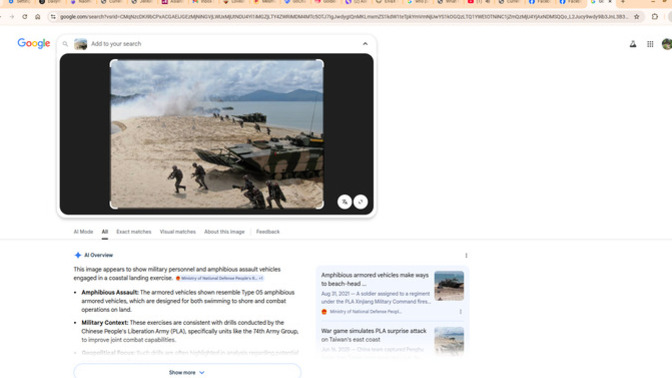
Task: Go to the browser home page
Action: click(x=38, y=17)
